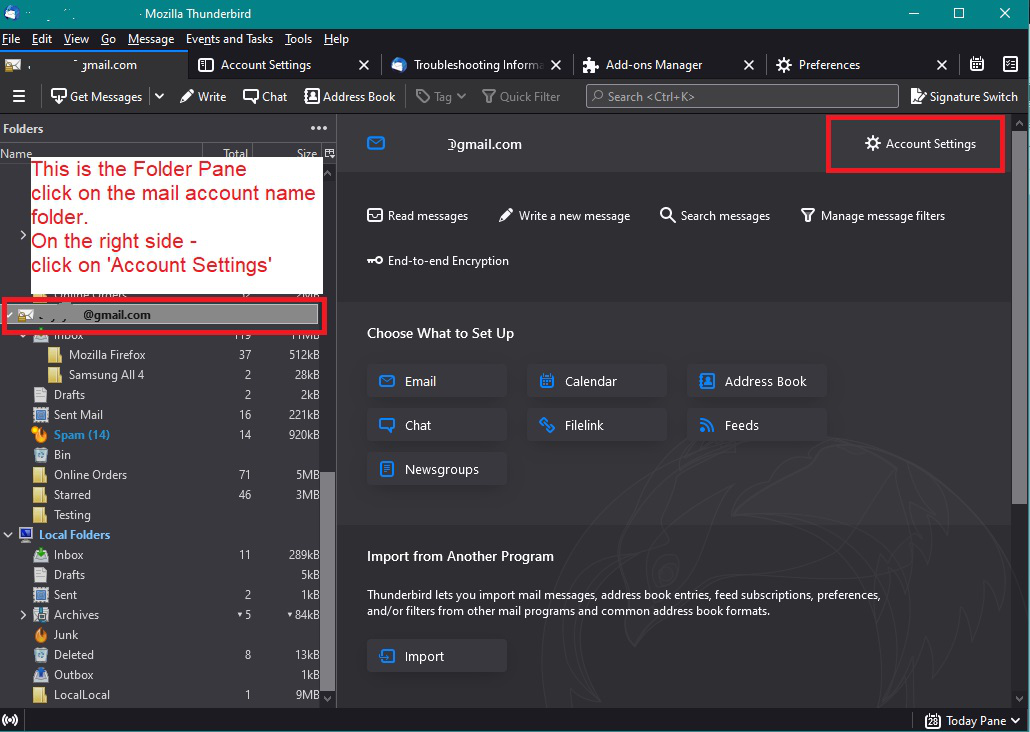Viewport: 1030px width, 732px height.
Task: Close the Preferences tab
Action: (942, 64)
